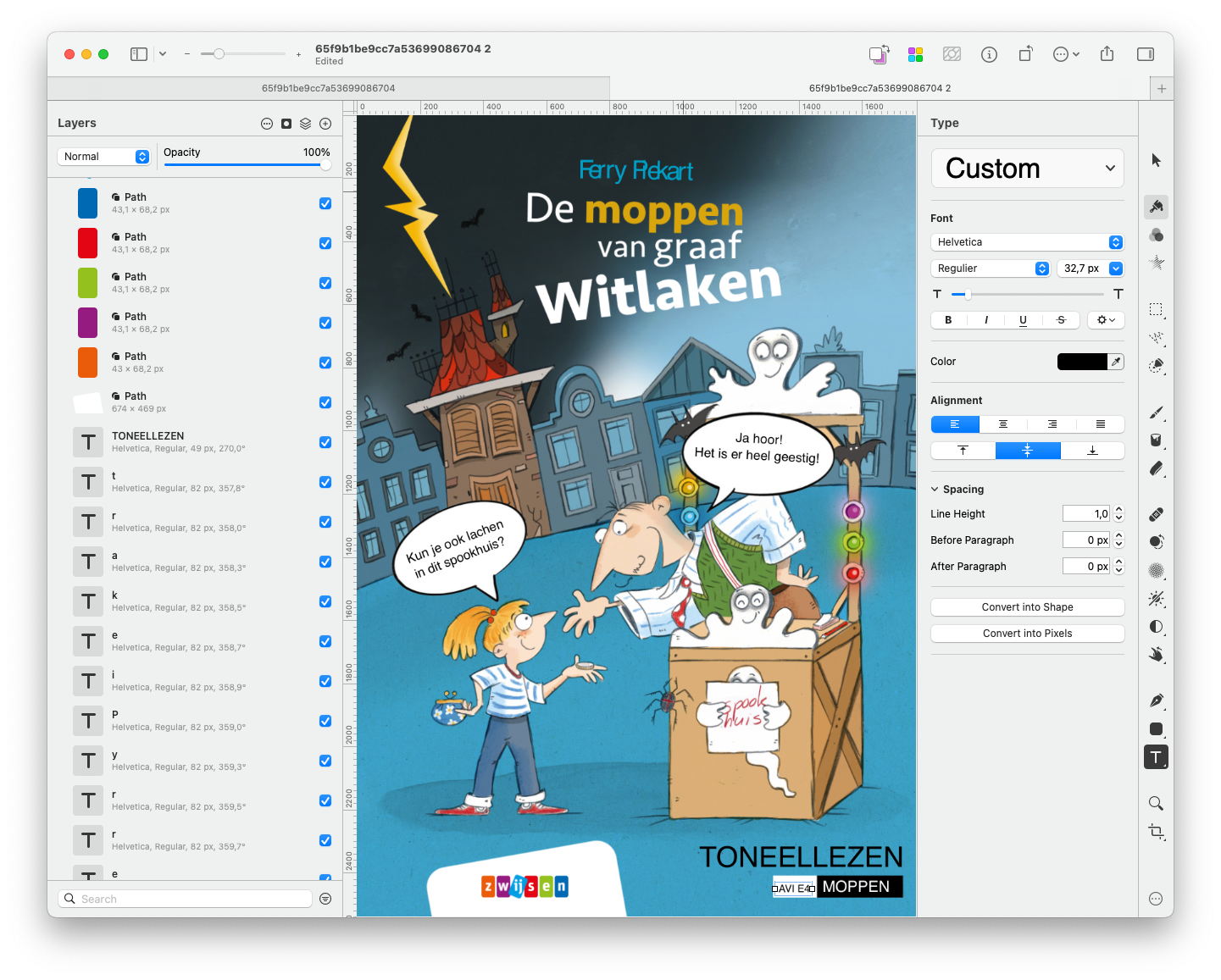Image resolution: width=1221 pixels, height=980 pixels.
Task: Open the Normal blend mode dropdown
Action: (x=104, y=157)
